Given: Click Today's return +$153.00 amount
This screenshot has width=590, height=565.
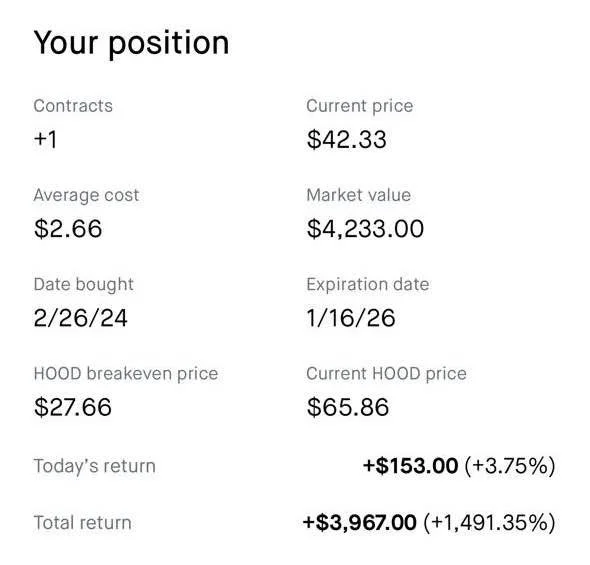Looking at the screenshot, I should click(411, 466).
